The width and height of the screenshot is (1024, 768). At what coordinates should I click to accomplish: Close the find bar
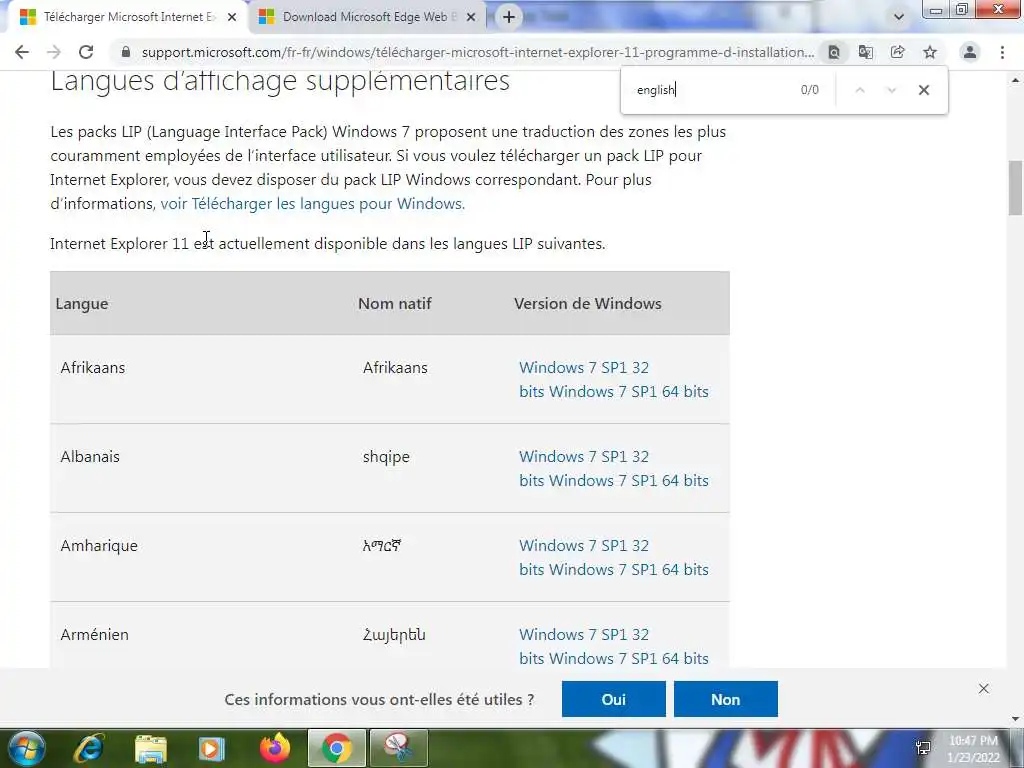tap(923, 90)
